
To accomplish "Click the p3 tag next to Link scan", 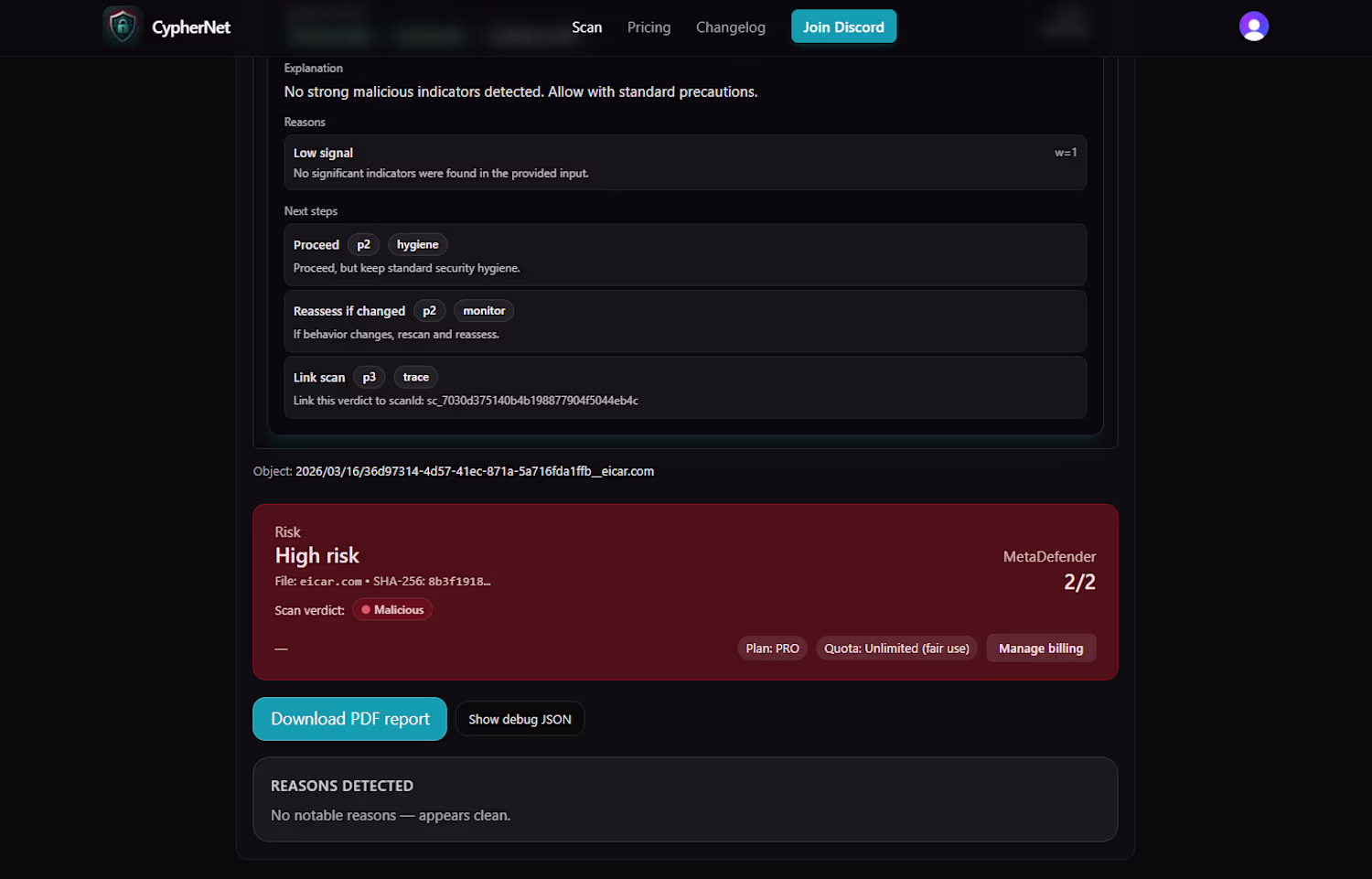I will 369,377.
